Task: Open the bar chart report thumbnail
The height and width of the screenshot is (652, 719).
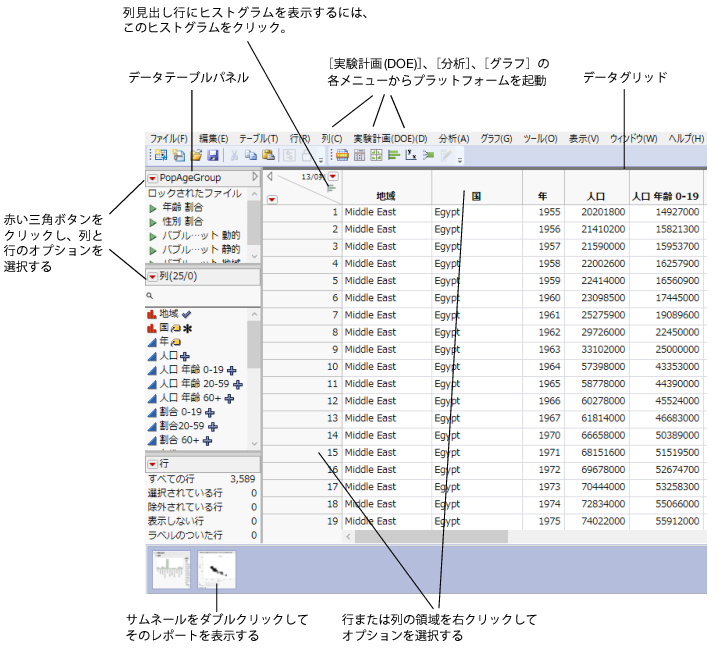Action: click(171, 570)
